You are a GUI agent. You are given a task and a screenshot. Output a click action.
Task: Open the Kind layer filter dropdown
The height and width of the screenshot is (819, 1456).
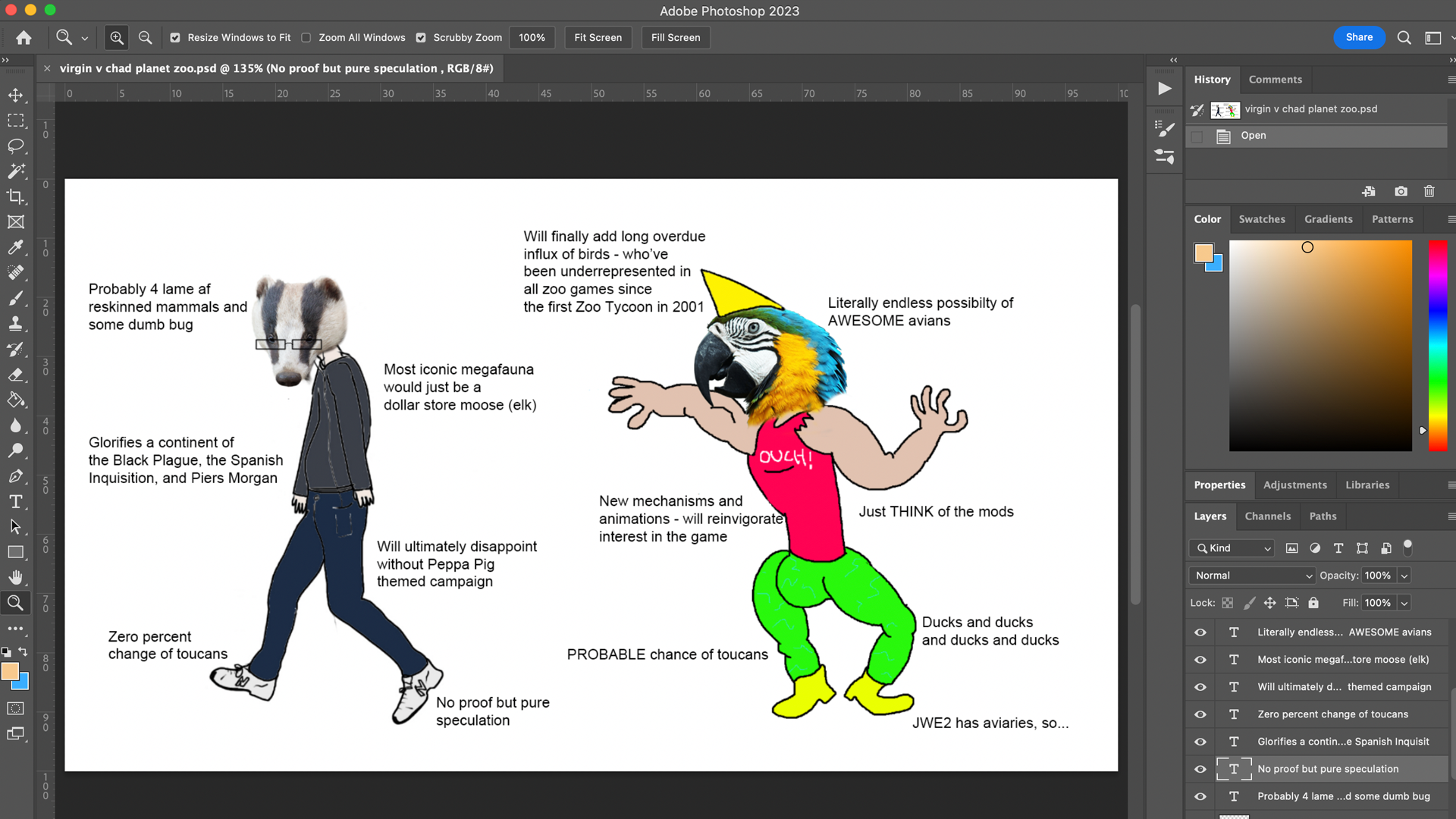[1233, 548]
